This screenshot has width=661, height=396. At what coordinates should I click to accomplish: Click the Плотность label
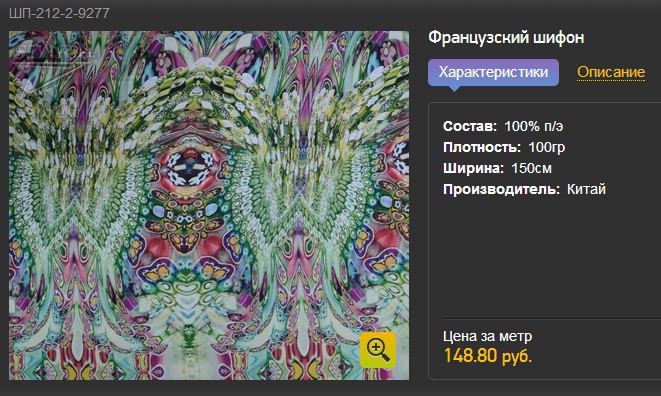[482, 147]
